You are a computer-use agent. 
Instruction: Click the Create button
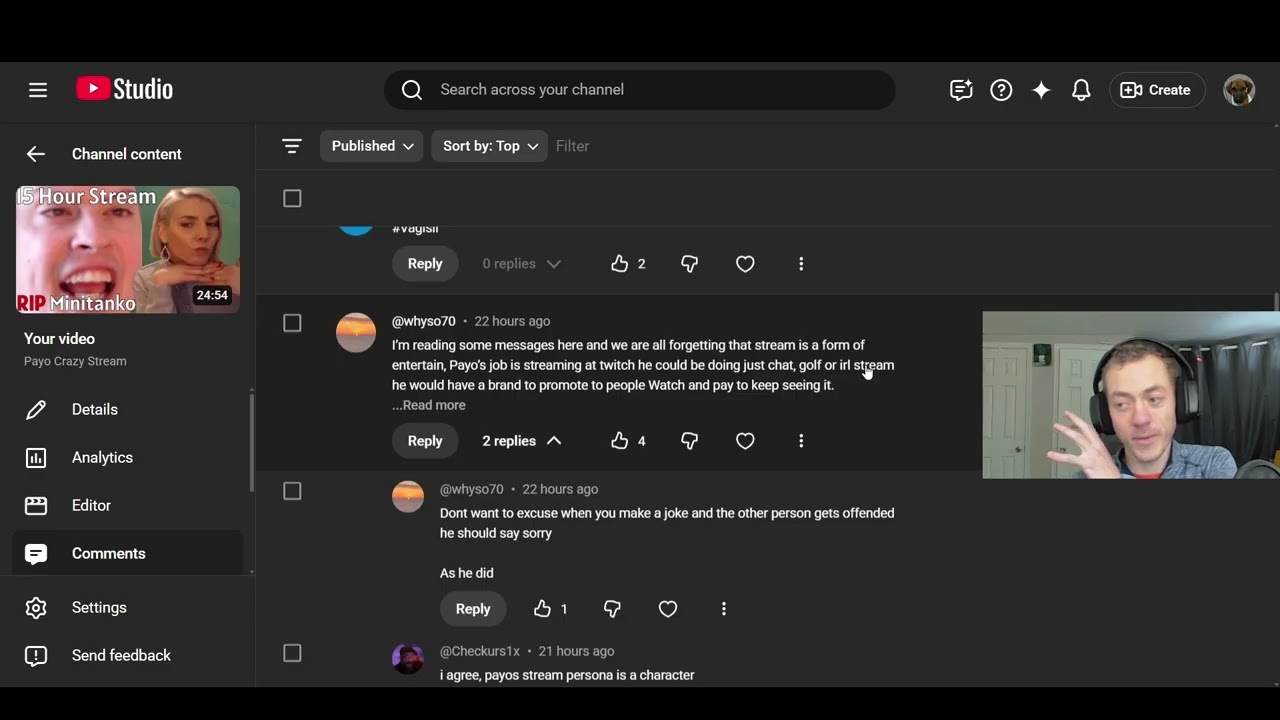1156,90
